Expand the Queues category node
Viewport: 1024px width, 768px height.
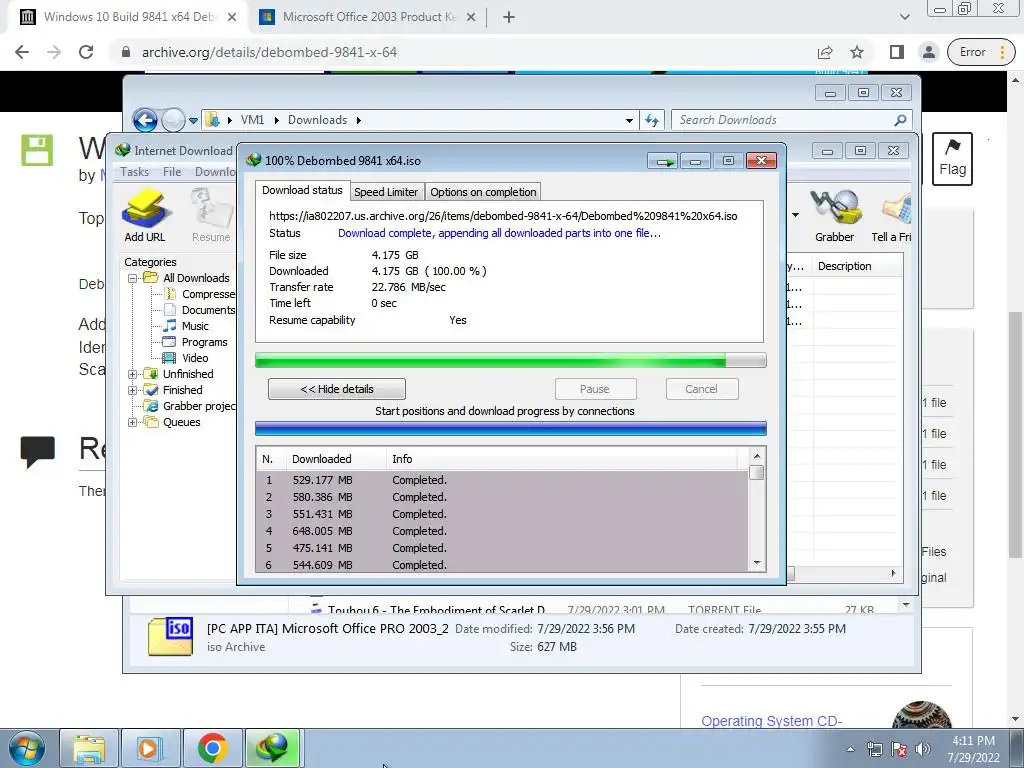point(133,422)
